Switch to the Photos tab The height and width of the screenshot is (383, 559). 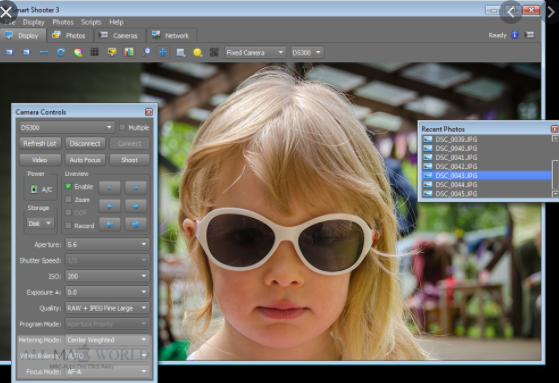click(70, 35)
